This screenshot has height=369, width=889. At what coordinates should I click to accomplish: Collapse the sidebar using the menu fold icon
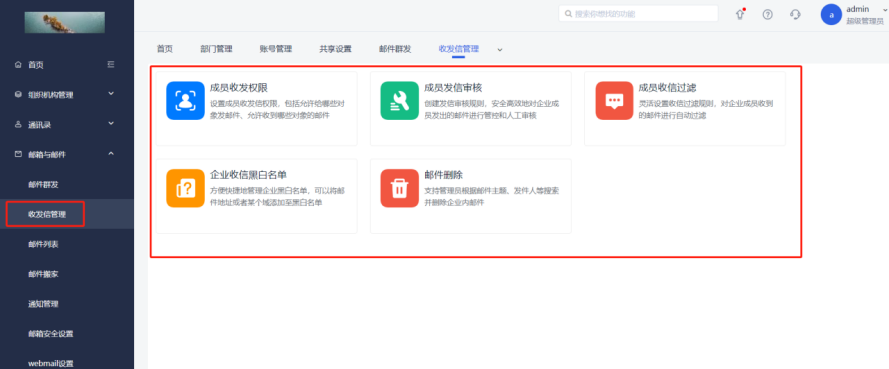[111, 65]
